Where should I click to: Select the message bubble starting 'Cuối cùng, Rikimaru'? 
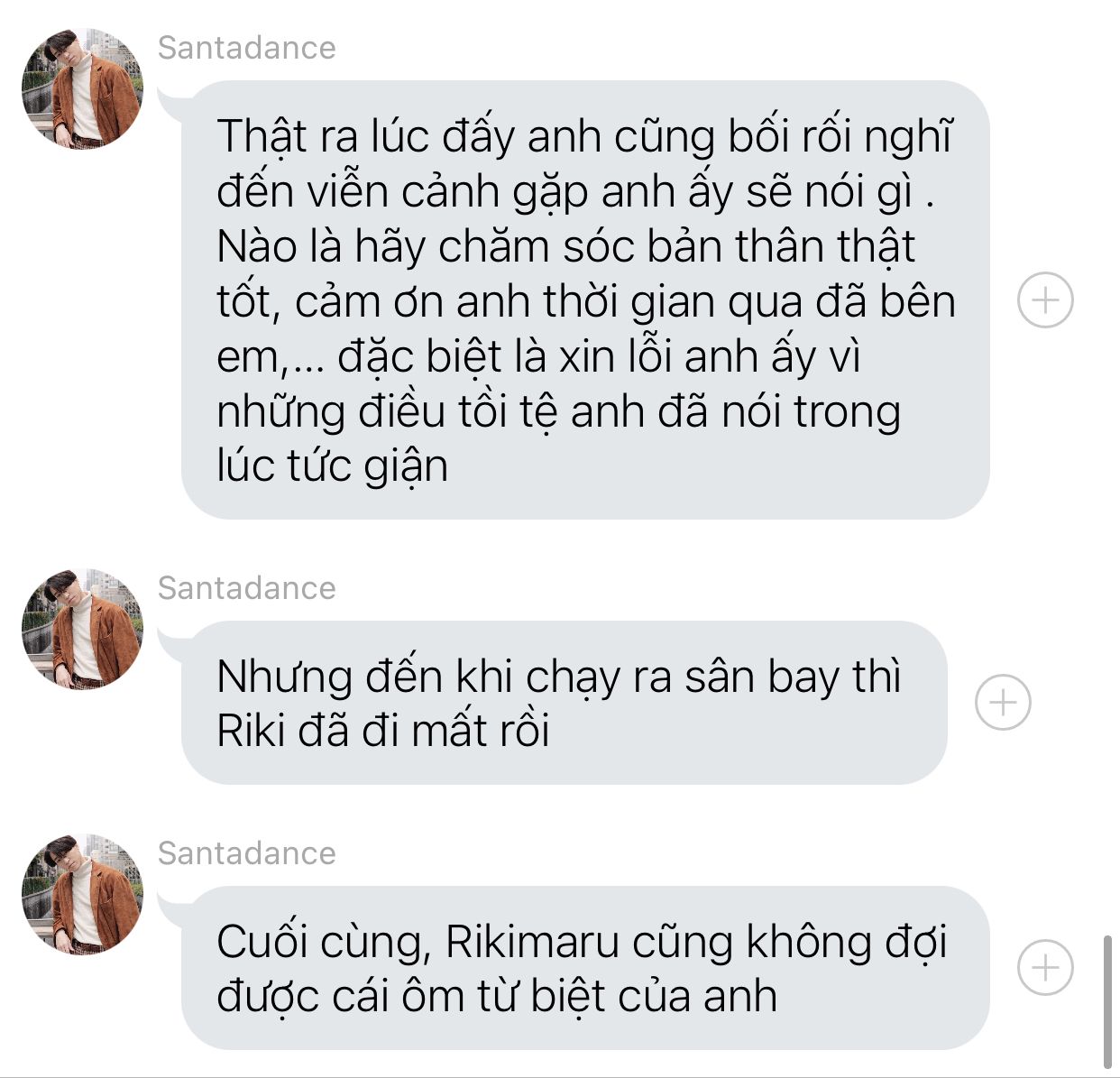pyautogui.click(x=585, y=967)
